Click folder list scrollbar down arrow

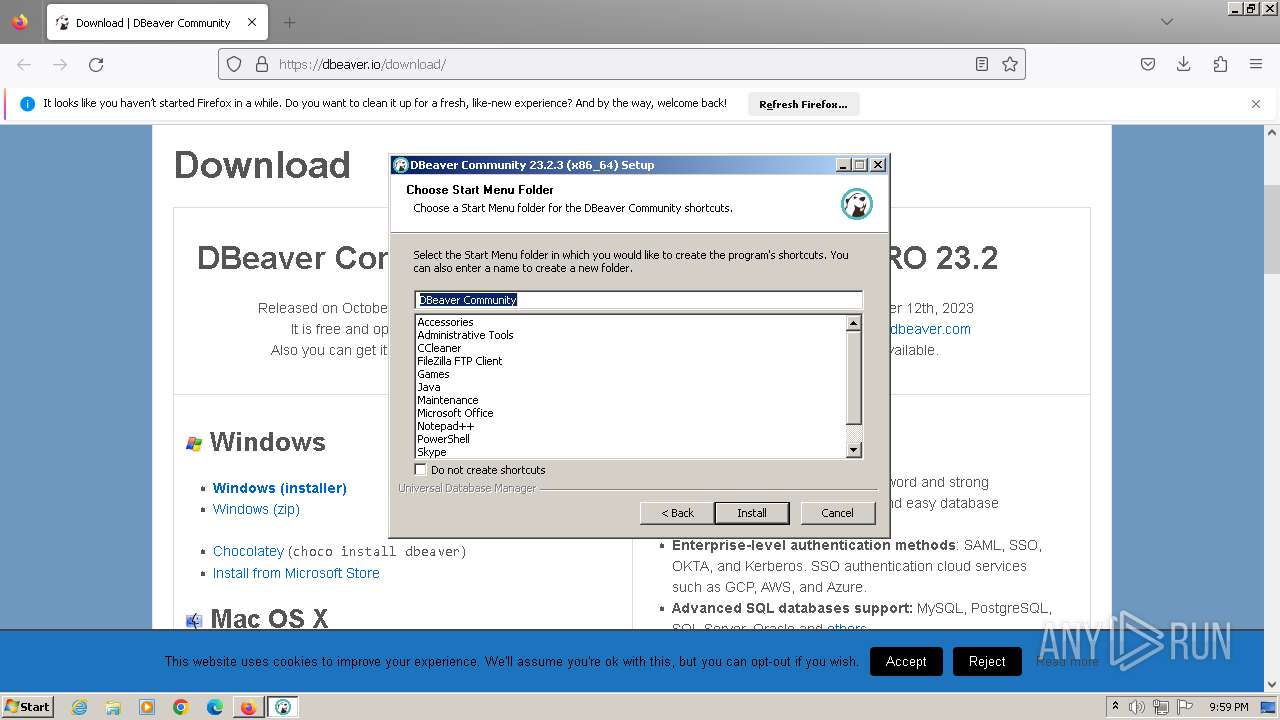[x=853, y=450]
